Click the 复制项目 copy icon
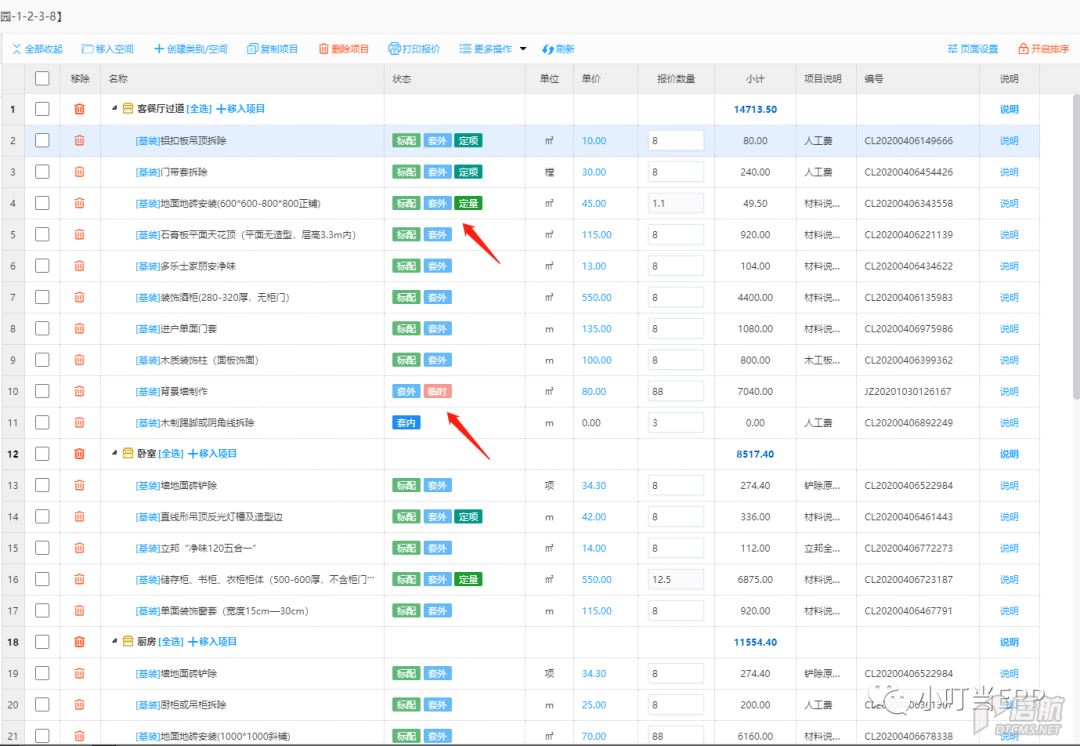Screen dimensions: 1080x746 (x=252, y=49)
